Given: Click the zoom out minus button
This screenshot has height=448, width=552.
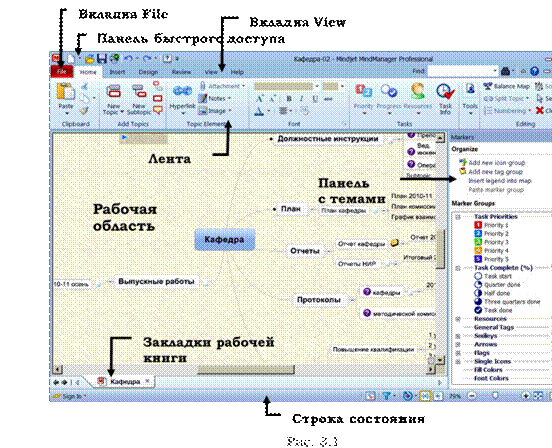Looking at the screenshot, I should pyautogui.click(x=472, y=396).
